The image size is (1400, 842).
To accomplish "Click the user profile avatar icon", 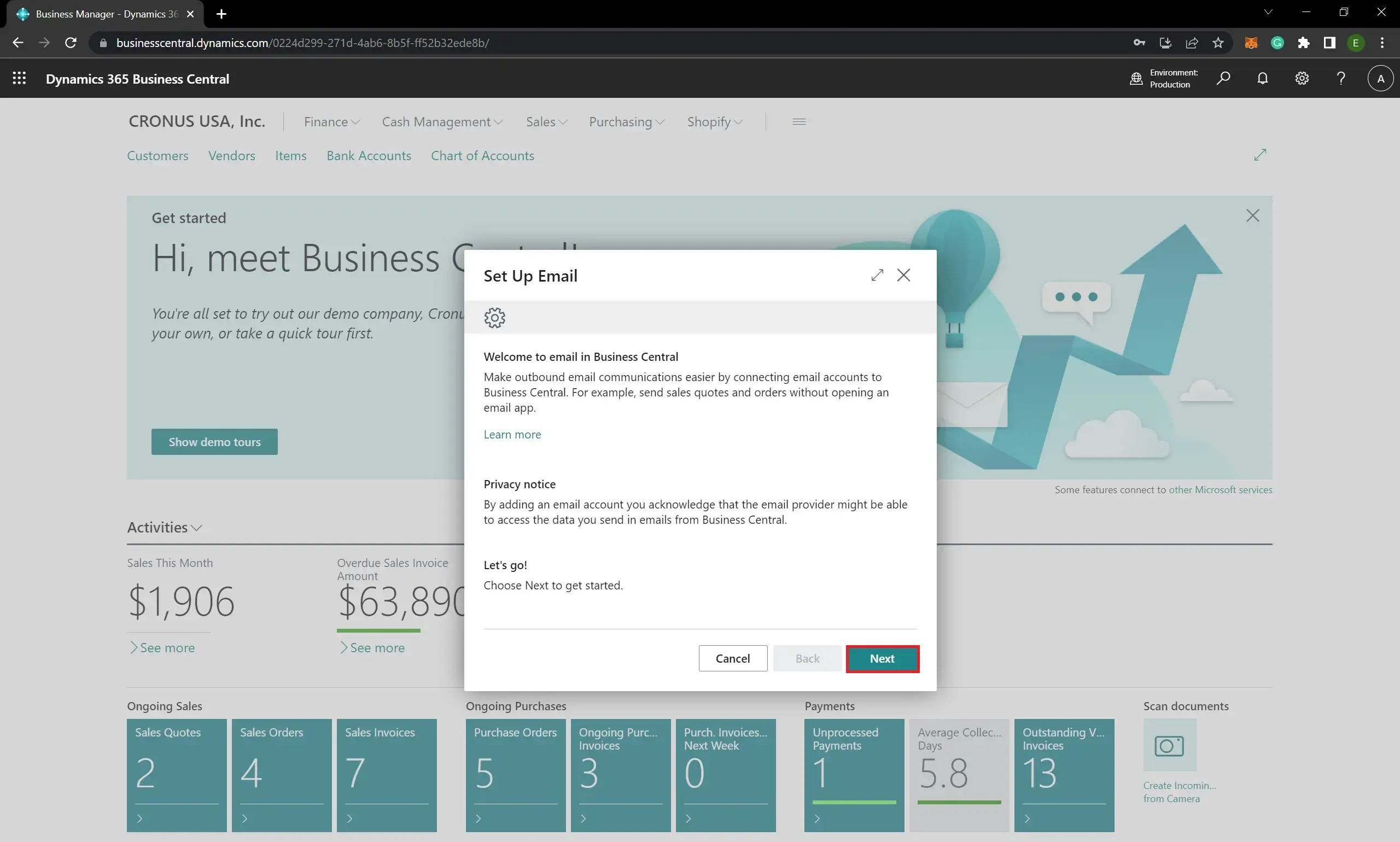I will (x=1380, y=79).
